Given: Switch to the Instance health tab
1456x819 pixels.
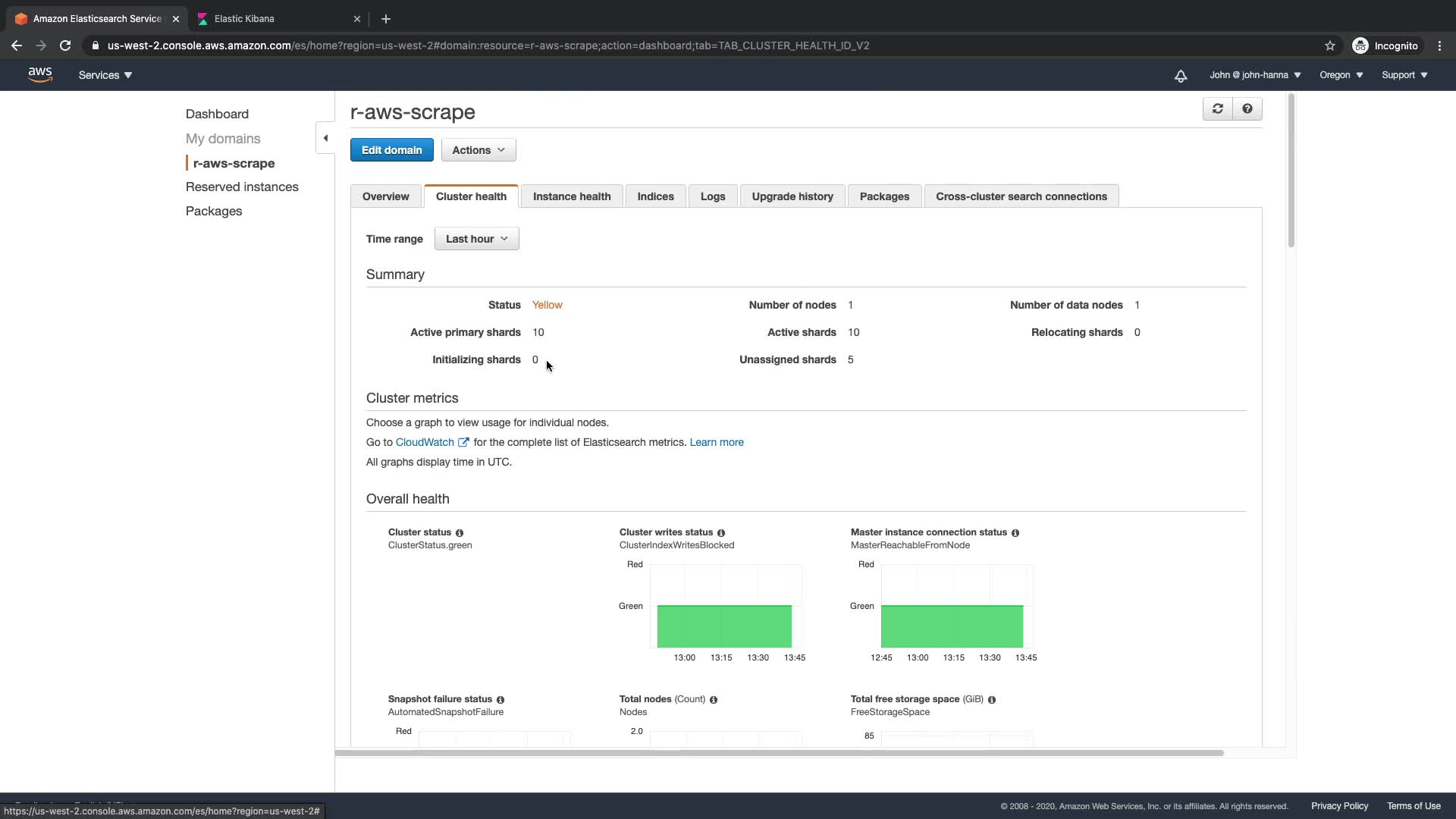Looking at the screenshot, I should pyautogui.click(x=571, y=196).
